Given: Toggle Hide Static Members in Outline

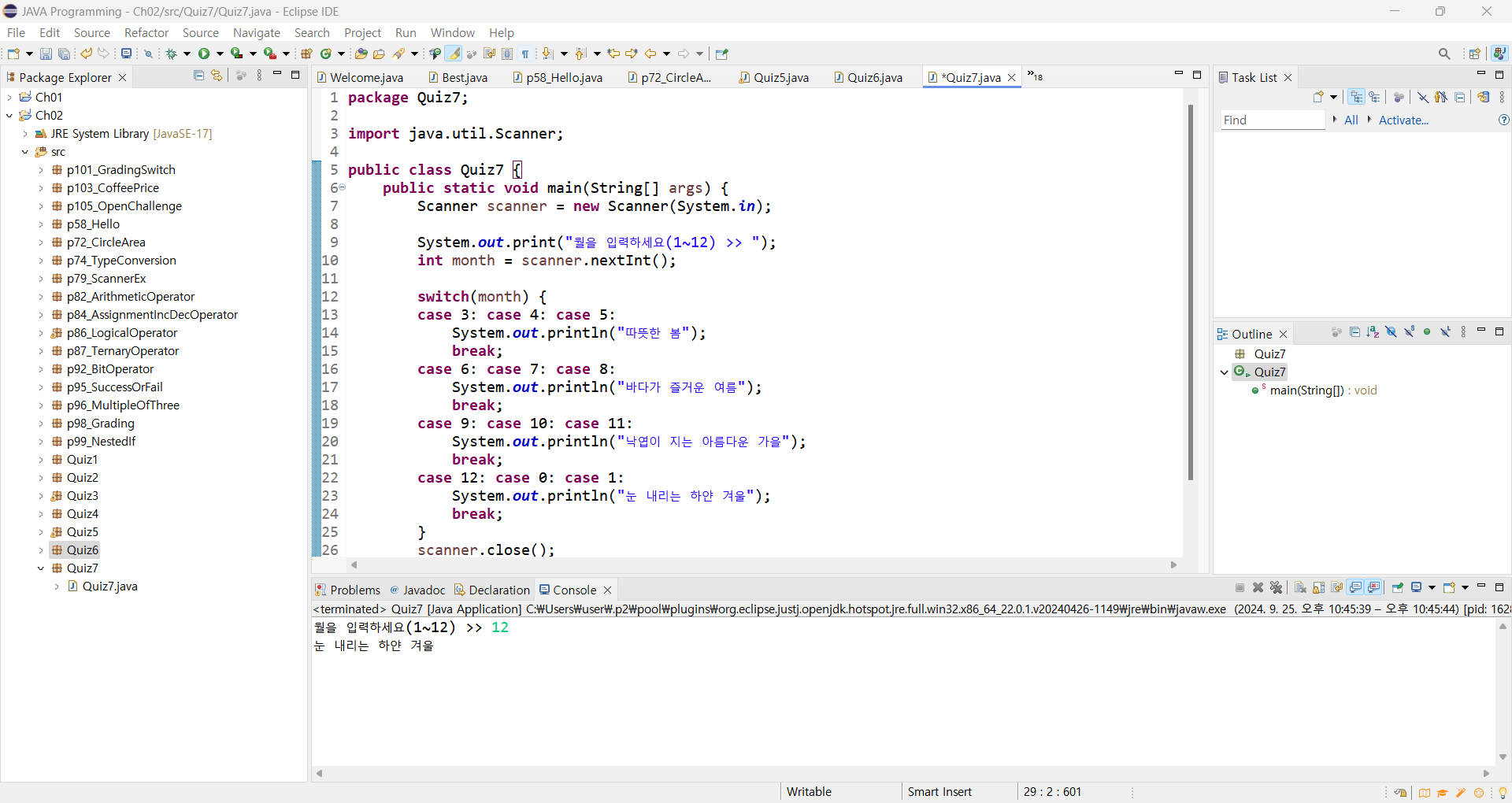Looking at the screenshot, I should 1410,332.
